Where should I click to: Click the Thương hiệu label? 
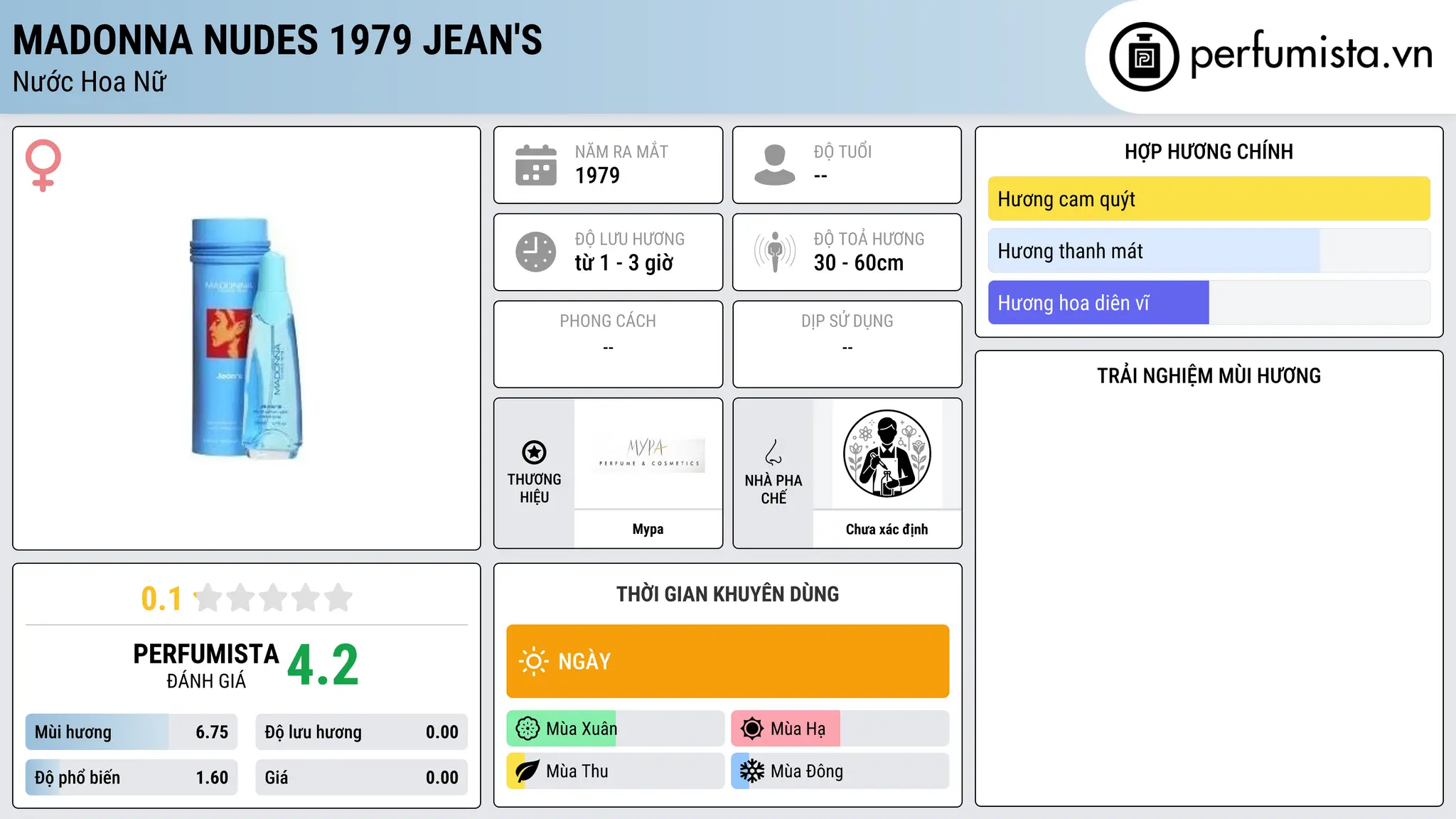click(534, 488)
